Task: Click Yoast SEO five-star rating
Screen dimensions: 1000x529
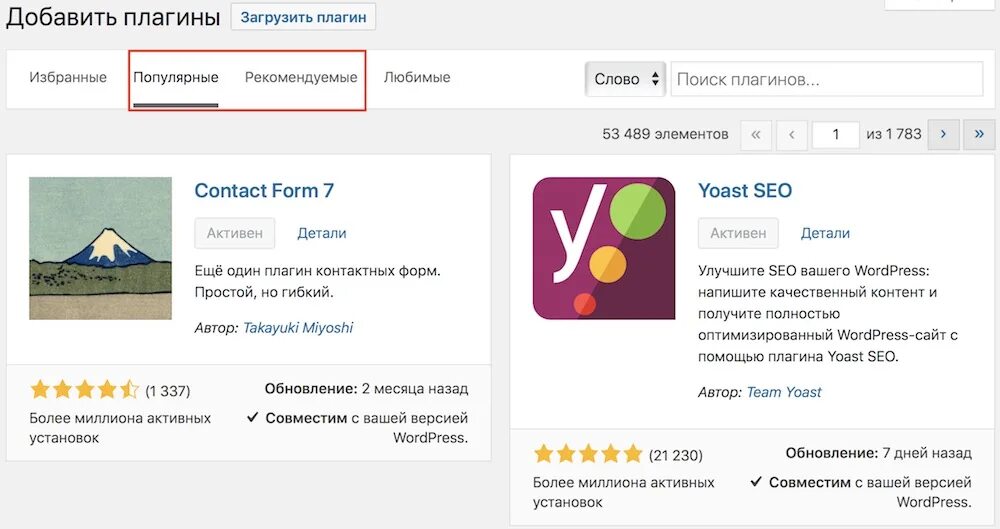Action: pyautogui.click(x=588, y=455)
